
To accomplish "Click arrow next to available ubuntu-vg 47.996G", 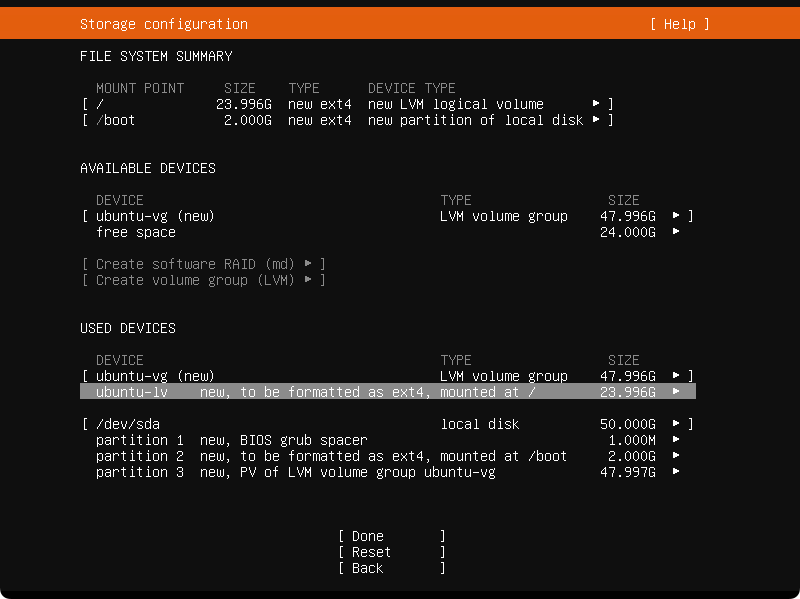I will tap(676, 216).
